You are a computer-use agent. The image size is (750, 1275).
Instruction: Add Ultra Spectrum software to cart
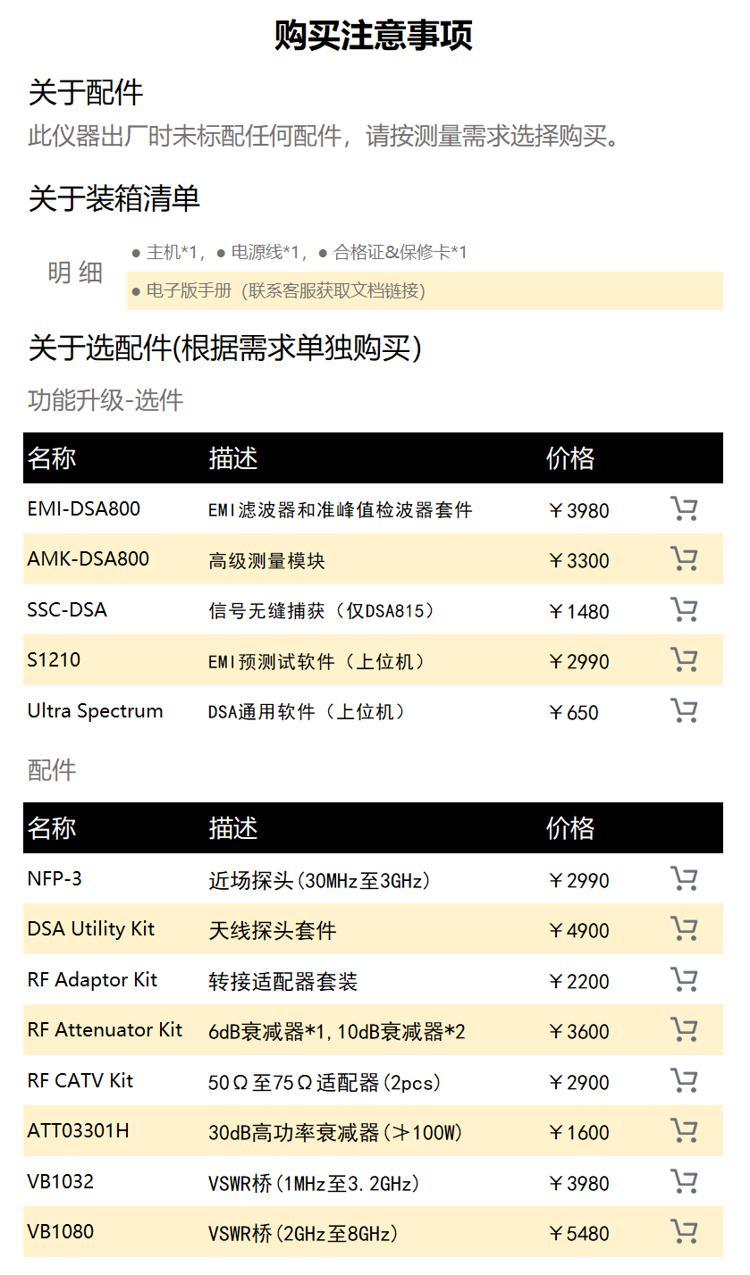click(684, 711)
